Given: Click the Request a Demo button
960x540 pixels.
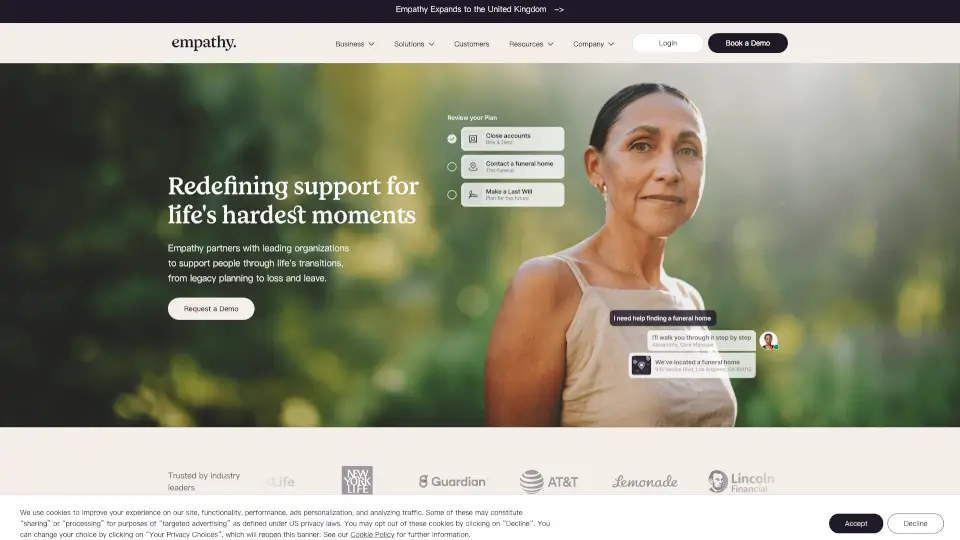Looking at the screenshot, I should (x=211, y=309).
